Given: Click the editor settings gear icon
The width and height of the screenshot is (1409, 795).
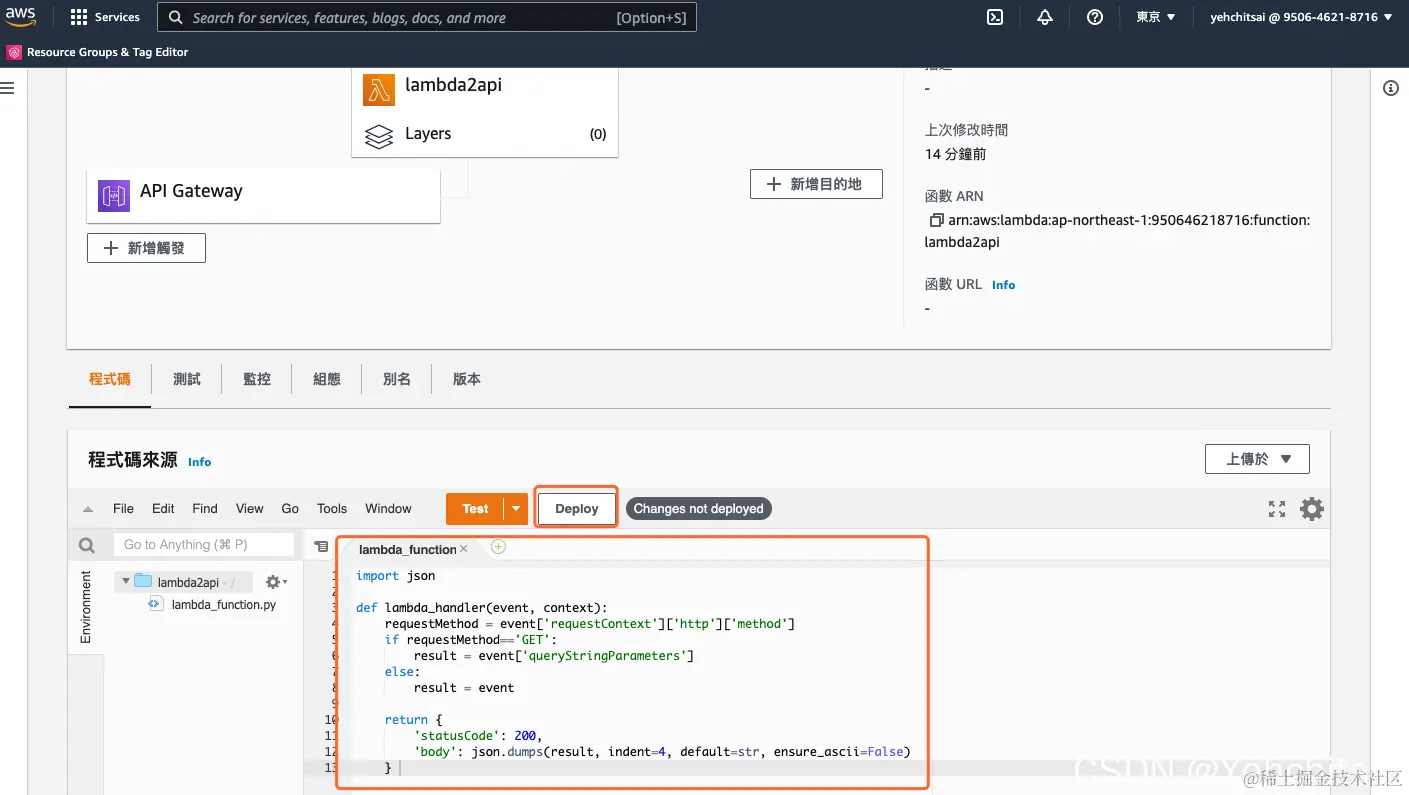Looking at the screenshot, I should 1311,509.
